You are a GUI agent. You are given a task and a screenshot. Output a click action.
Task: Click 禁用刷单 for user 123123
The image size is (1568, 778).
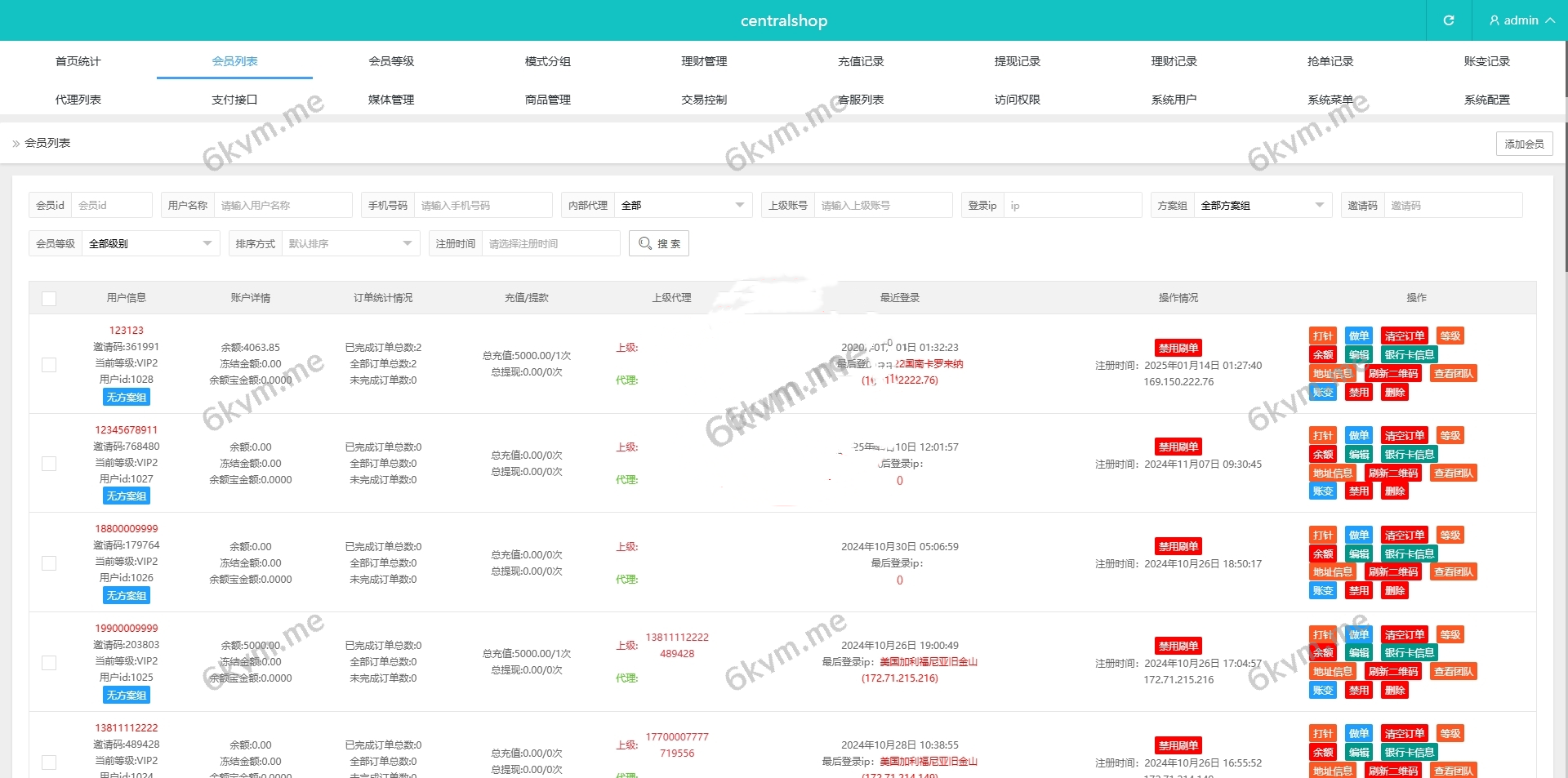[1178, 348]
